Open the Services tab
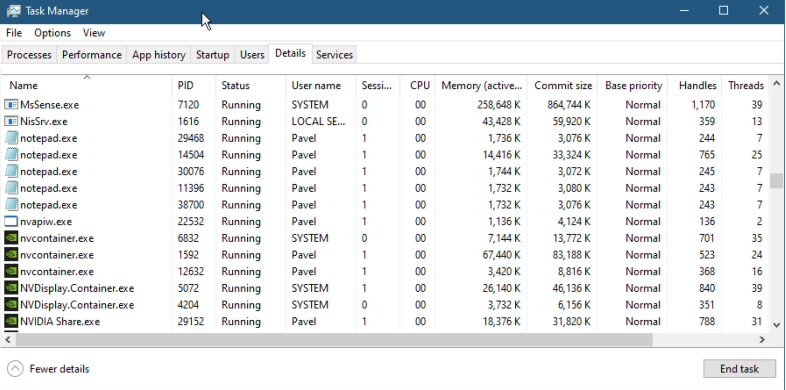The image size is (786, 390). tap(334, 55)
